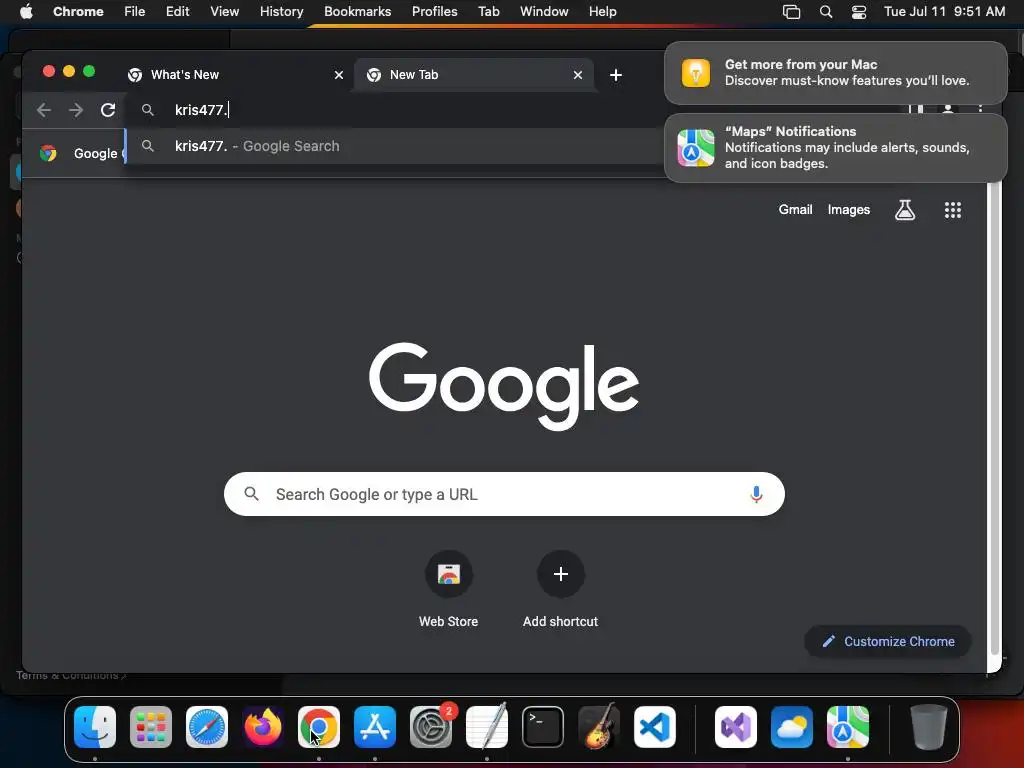This screenshot has width=1024, height=768.
Task: Click the date and time in menu bar
Action: pyautogui.click(x=944, y=12)
